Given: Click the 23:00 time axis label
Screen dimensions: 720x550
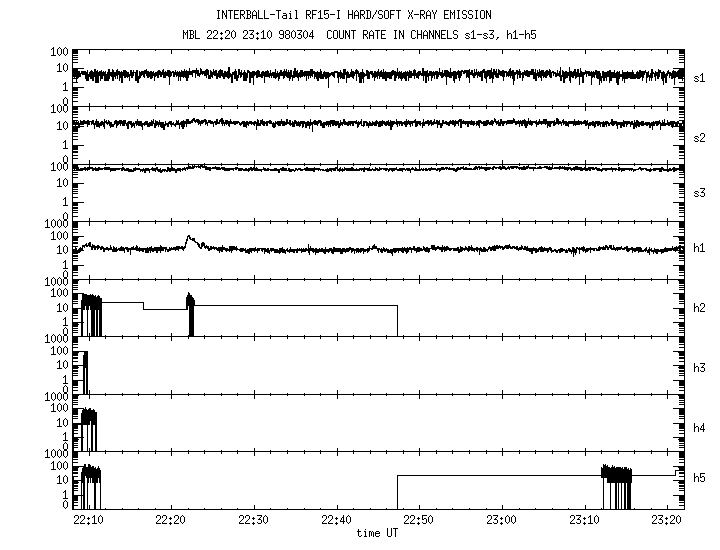Looking at the screenshot, I should coord(501,521).
